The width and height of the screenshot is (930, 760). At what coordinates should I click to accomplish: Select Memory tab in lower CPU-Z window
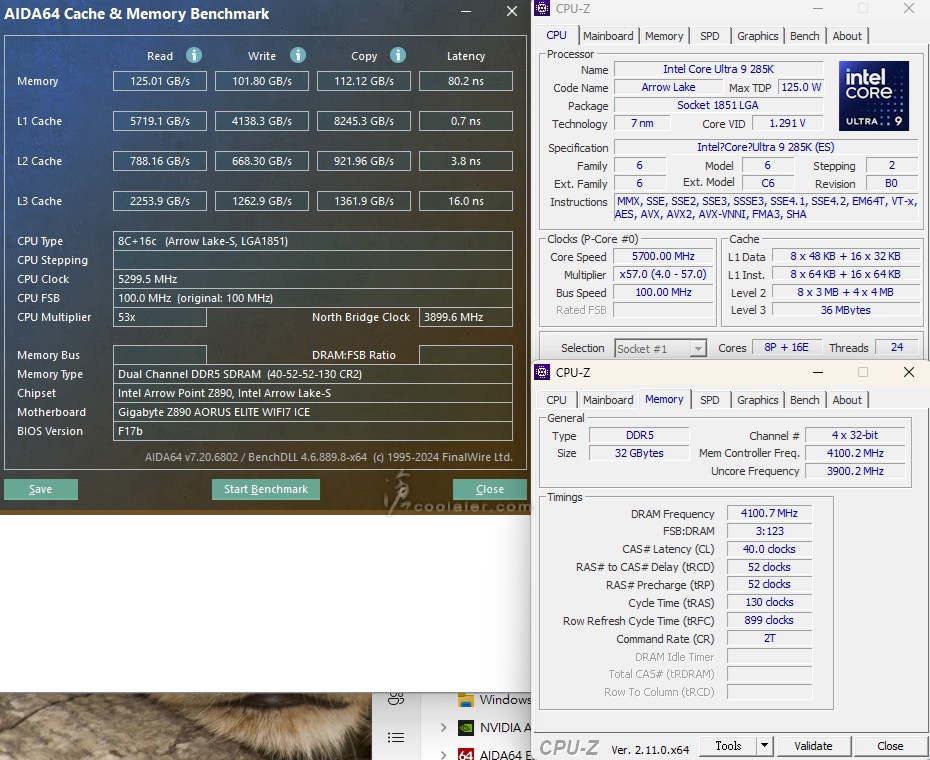click(x=664, y=399)
